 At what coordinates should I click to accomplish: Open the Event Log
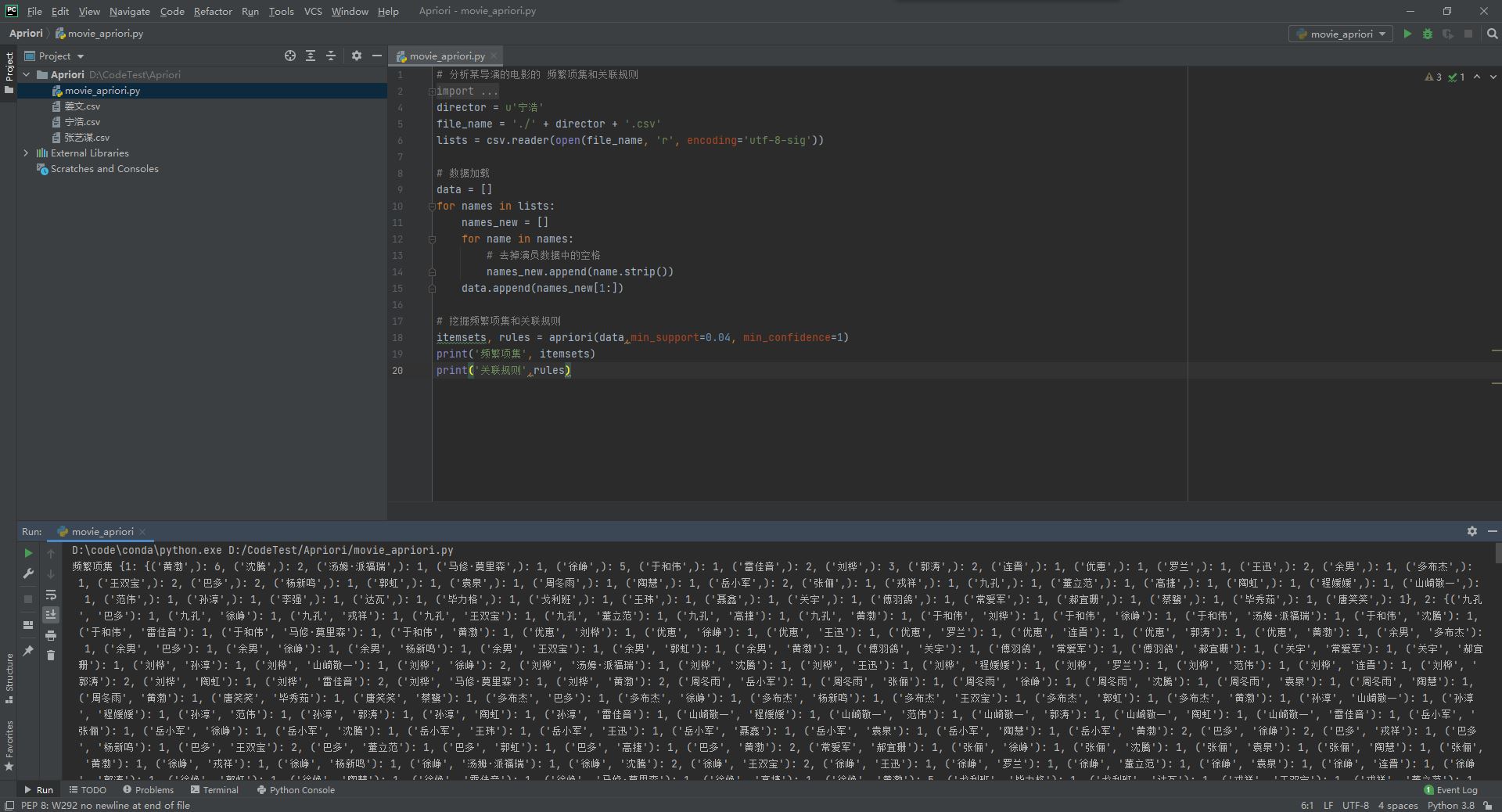point(1450,790)
